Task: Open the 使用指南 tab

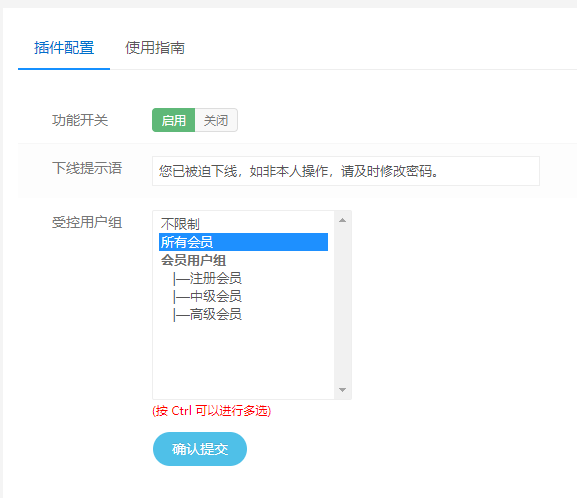Action: 155,48
